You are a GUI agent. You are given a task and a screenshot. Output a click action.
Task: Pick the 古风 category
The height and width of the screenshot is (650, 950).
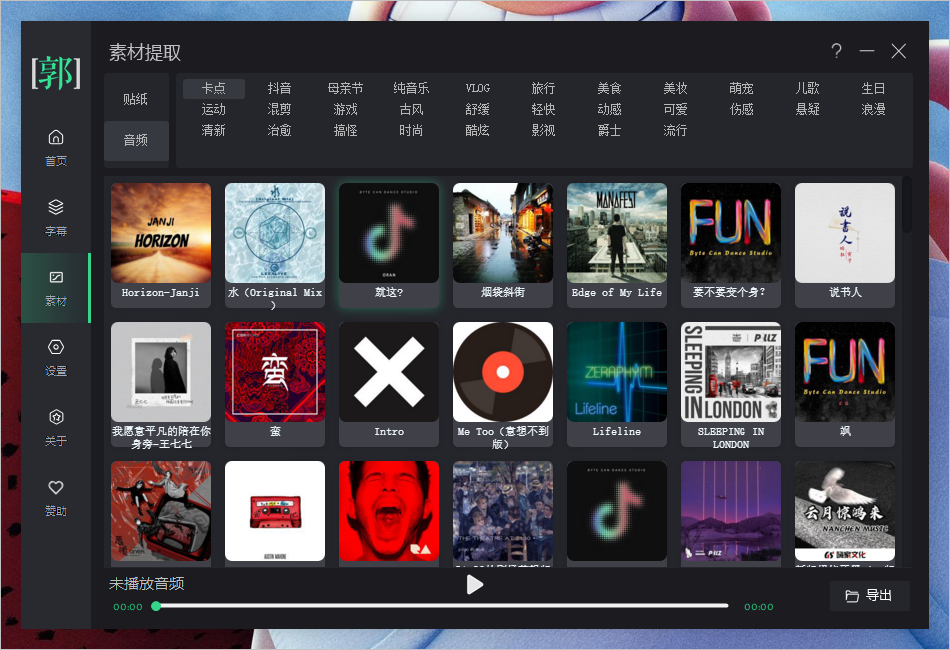pyautogui.click(x=411, y=110)
